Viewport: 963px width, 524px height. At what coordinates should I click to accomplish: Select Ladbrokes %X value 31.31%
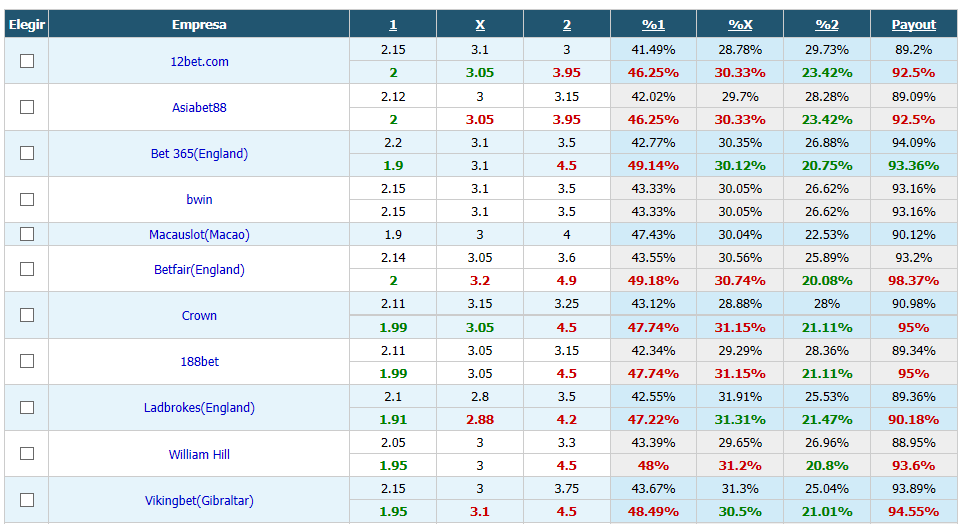(740, 420)
